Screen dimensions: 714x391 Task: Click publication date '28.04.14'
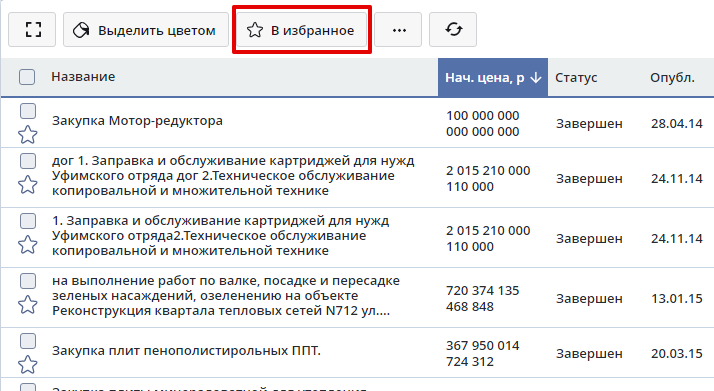677,123
